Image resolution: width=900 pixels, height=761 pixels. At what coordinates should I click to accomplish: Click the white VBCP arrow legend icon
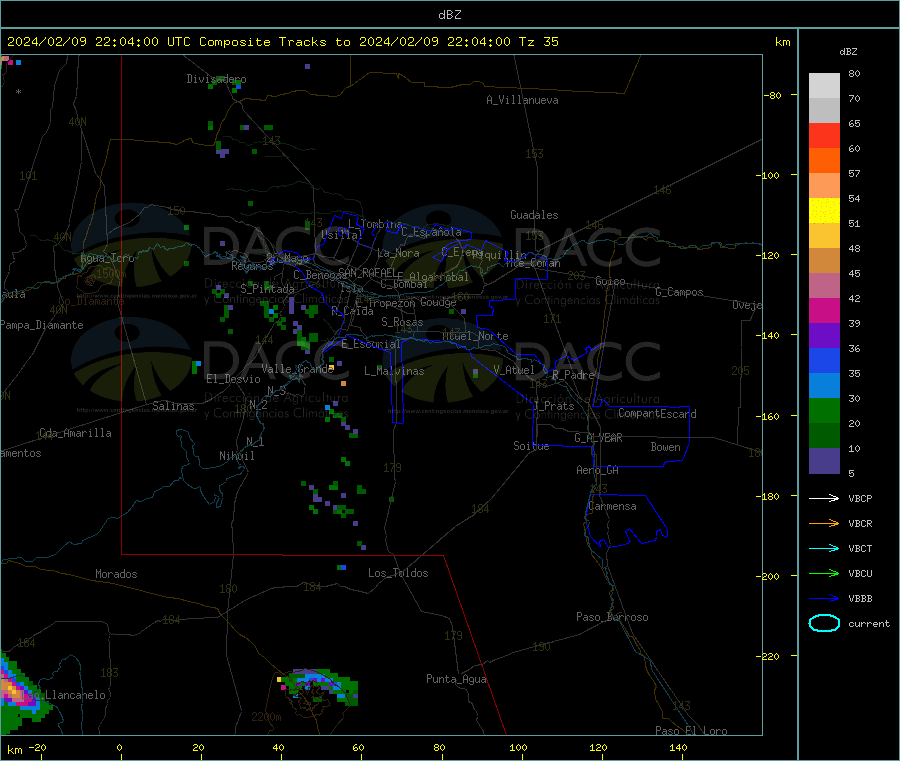824,498
